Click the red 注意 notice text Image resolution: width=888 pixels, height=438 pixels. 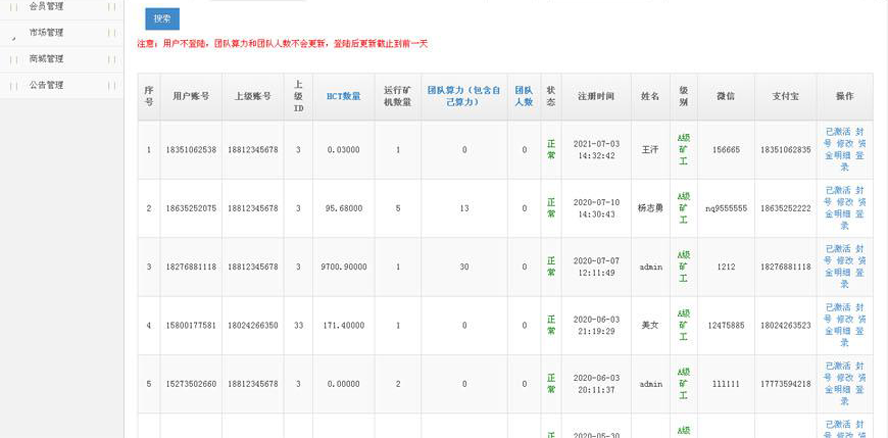click(x=282, y=44)
